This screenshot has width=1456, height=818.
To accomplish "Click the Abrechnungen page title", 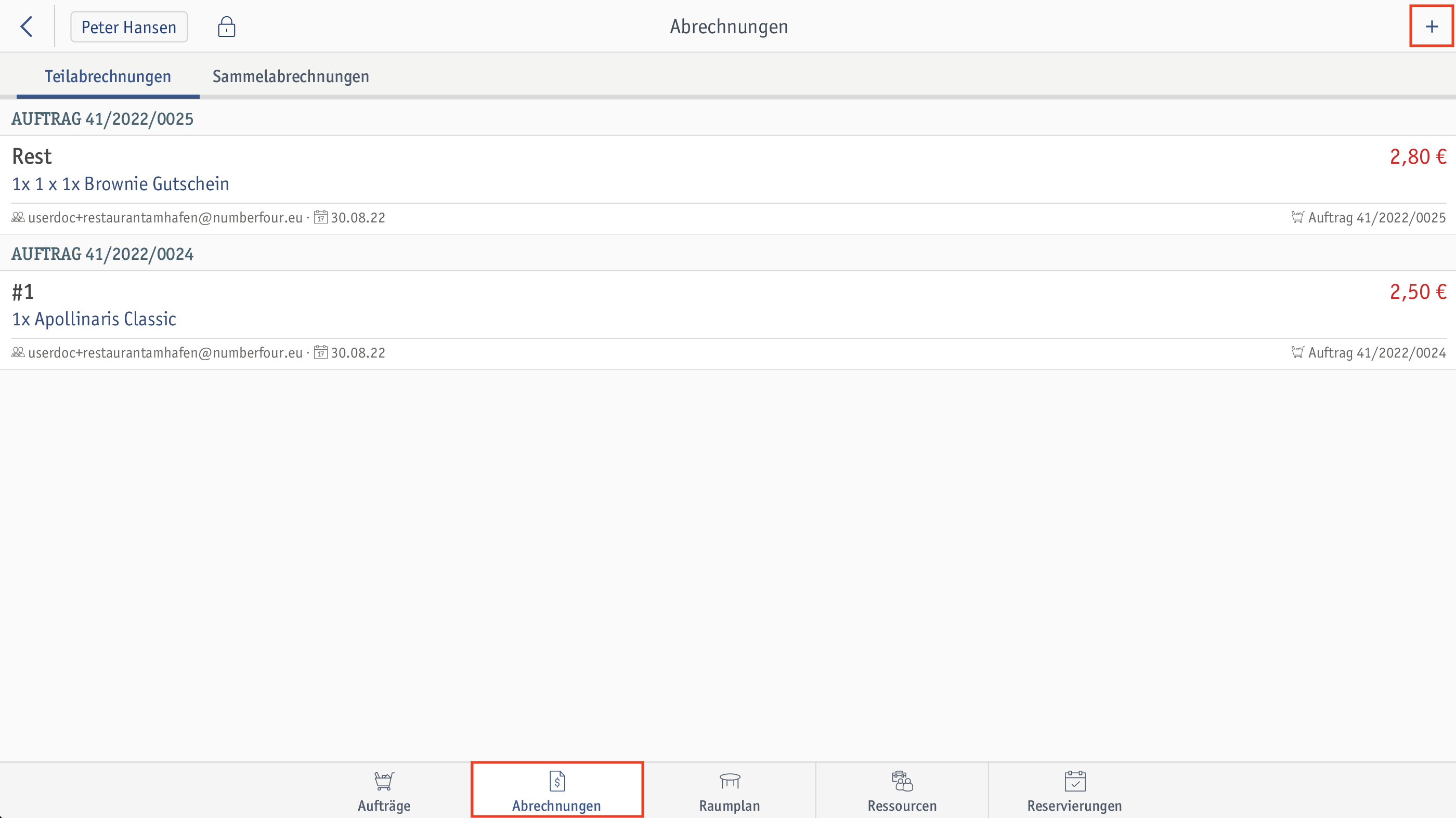I will 729,27.
